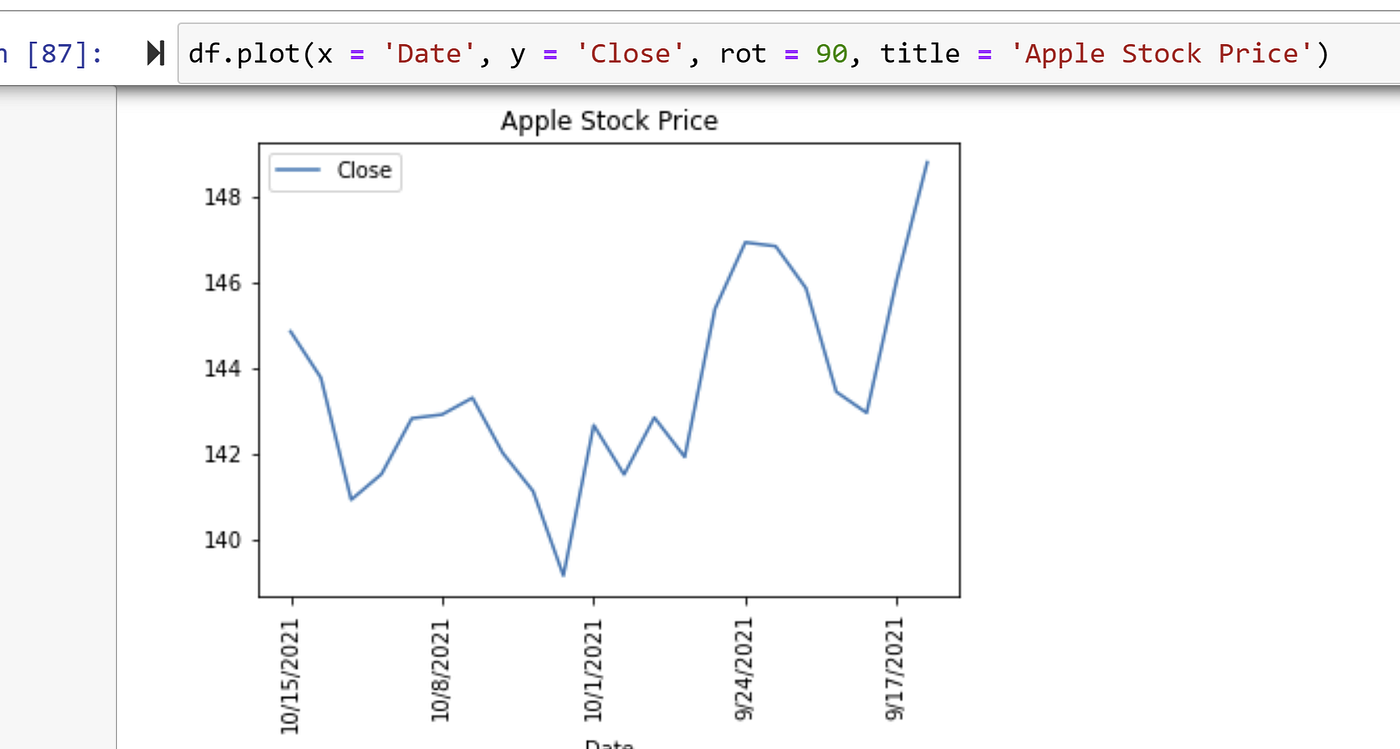Click the lowest dip point of the stock line
The image size is (1400, 749).
pos(563,575)
